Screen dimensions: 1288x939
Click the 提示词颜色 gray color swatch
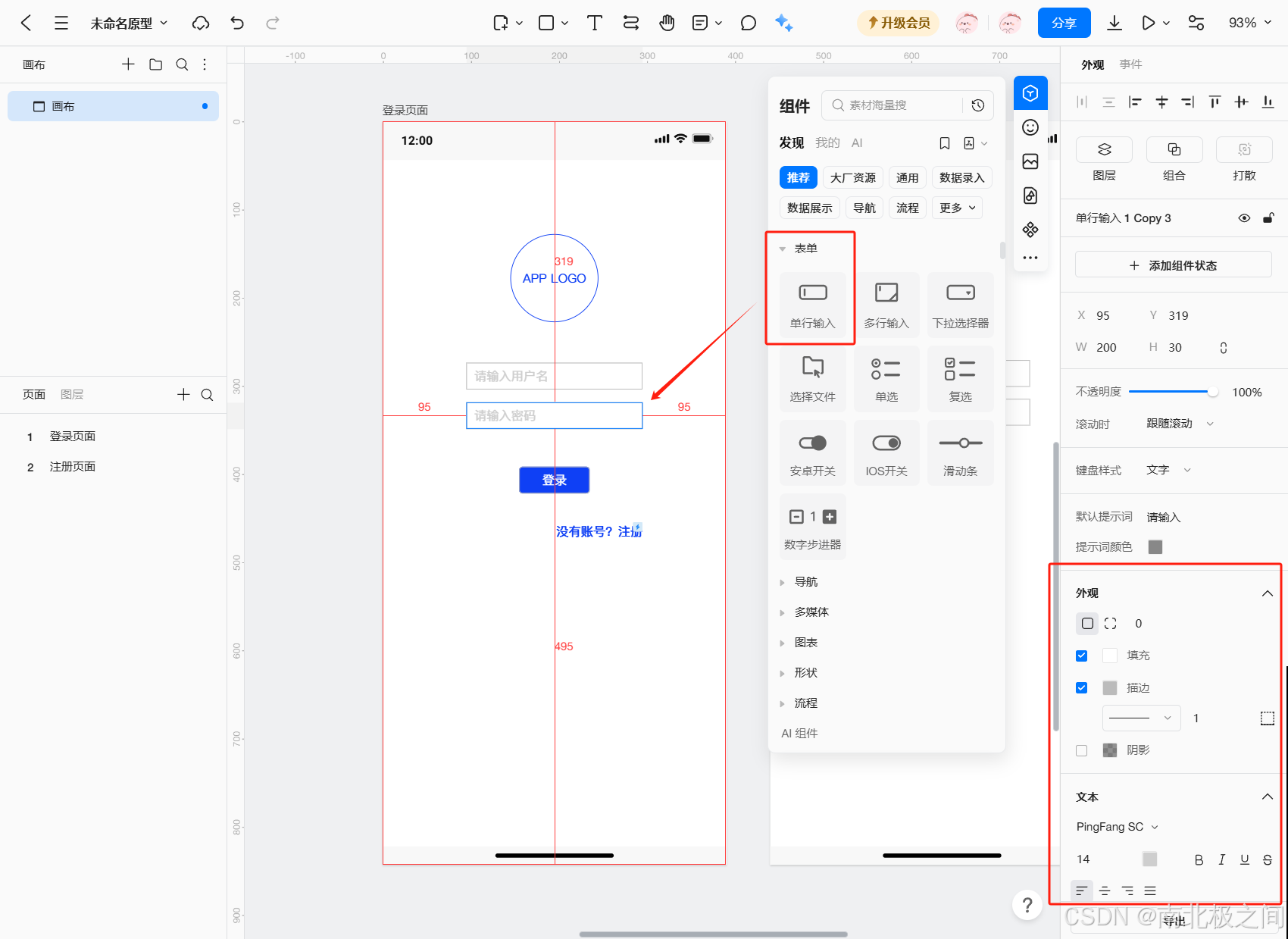(1155, 547)
